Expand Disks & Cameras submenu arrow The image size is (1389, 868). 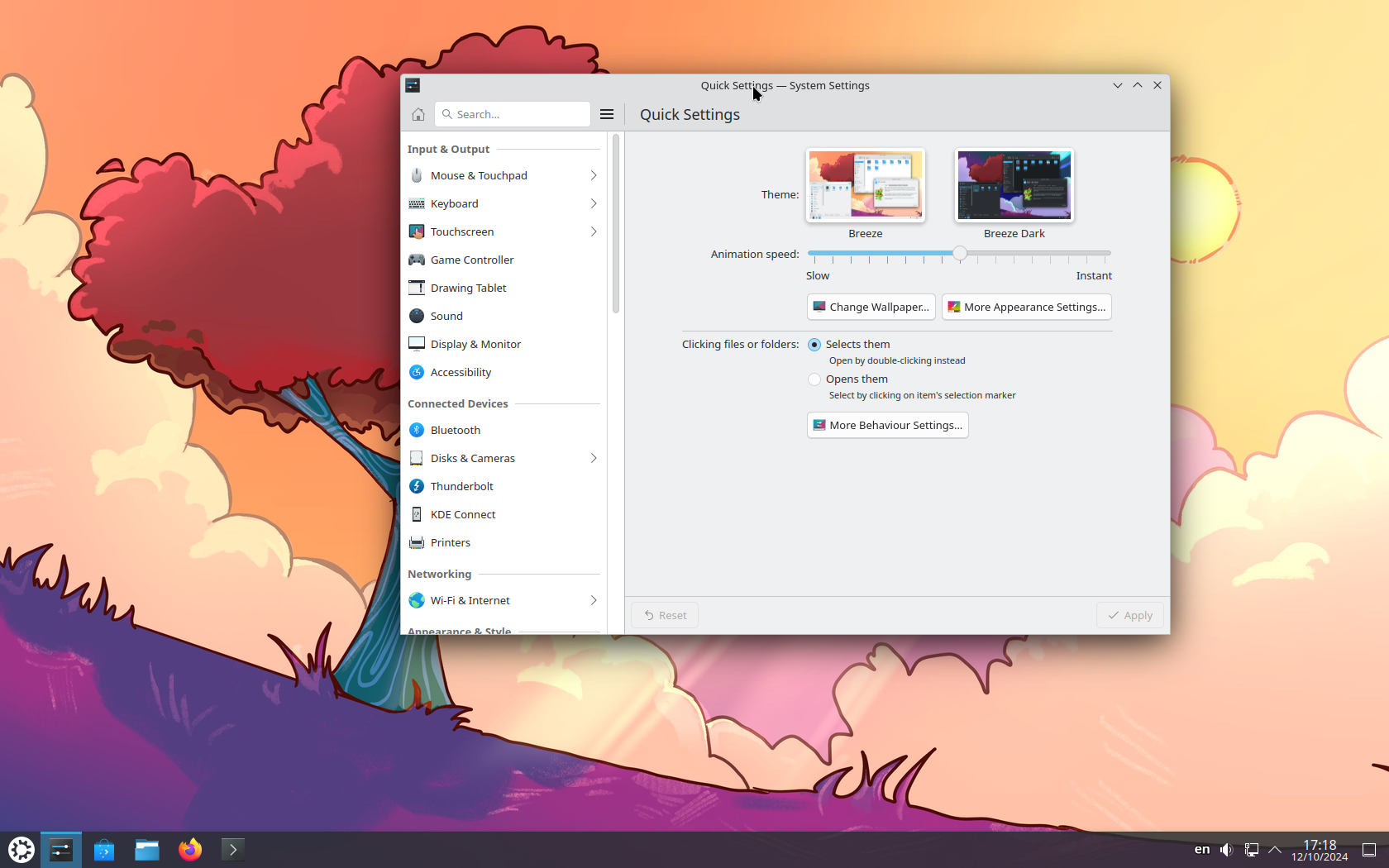tap(594, 458)
